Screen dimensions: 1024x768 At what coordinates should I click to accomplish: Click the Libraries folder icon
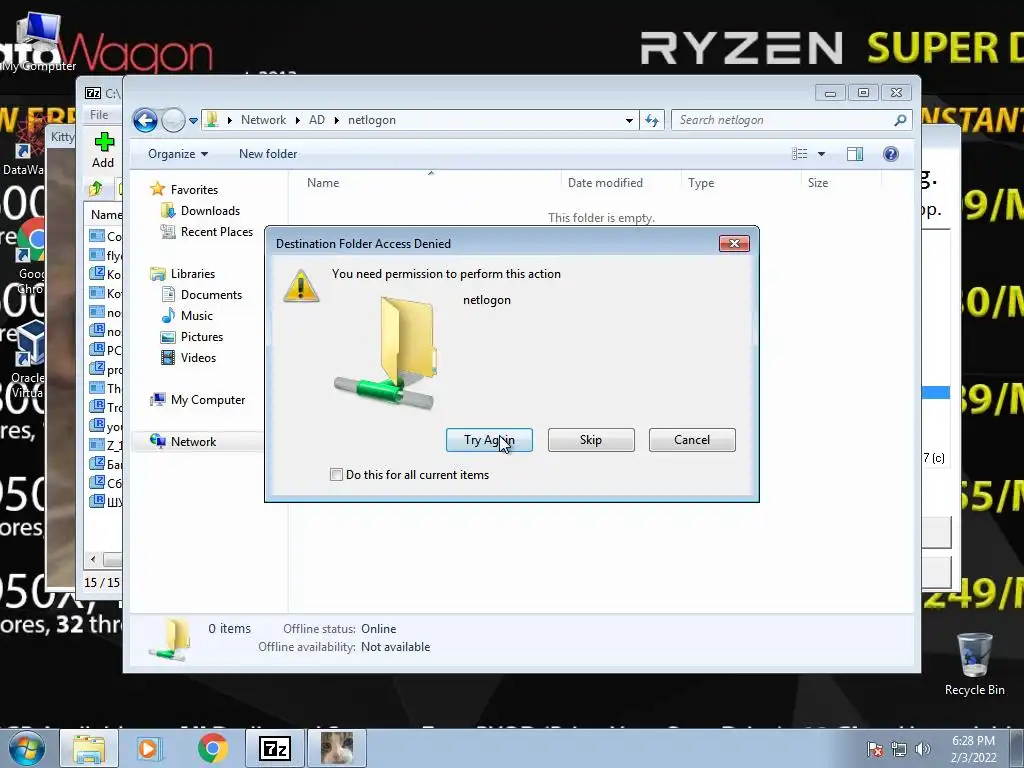(157, 274)
